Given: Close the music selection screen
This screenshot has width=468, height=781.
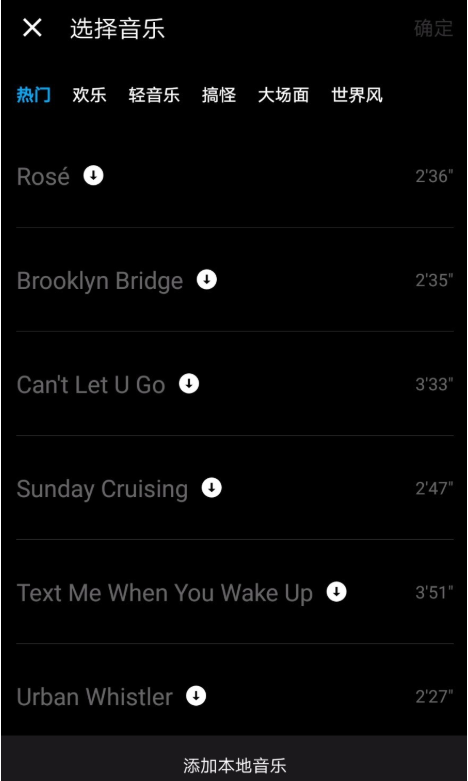Looking at the screenshot, I should click(x=32, y=28).
